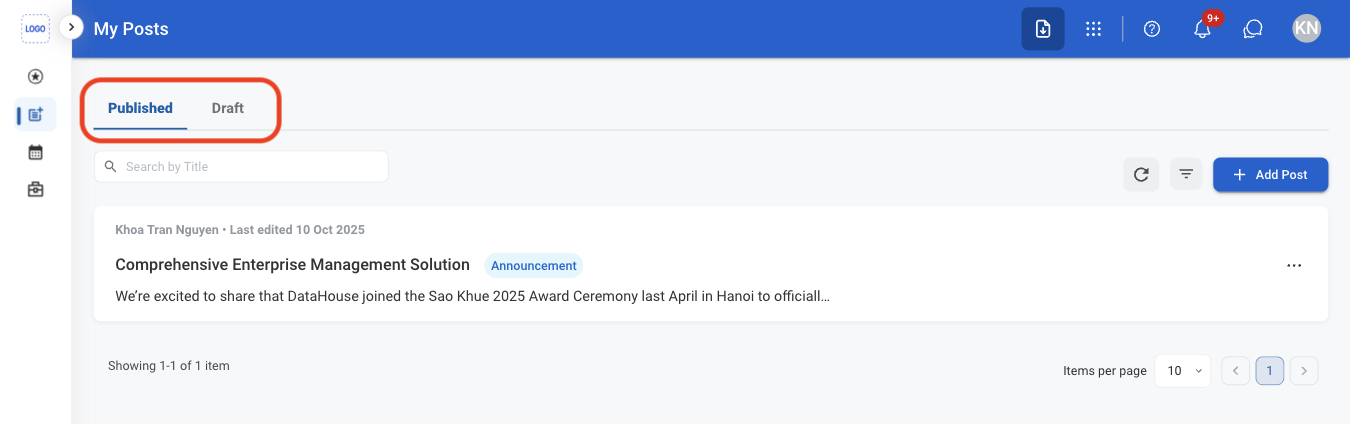Viewport: 1350px width, 424px height.
Task: Open the calendar icon in the sidebar
Action: point(35,152)
